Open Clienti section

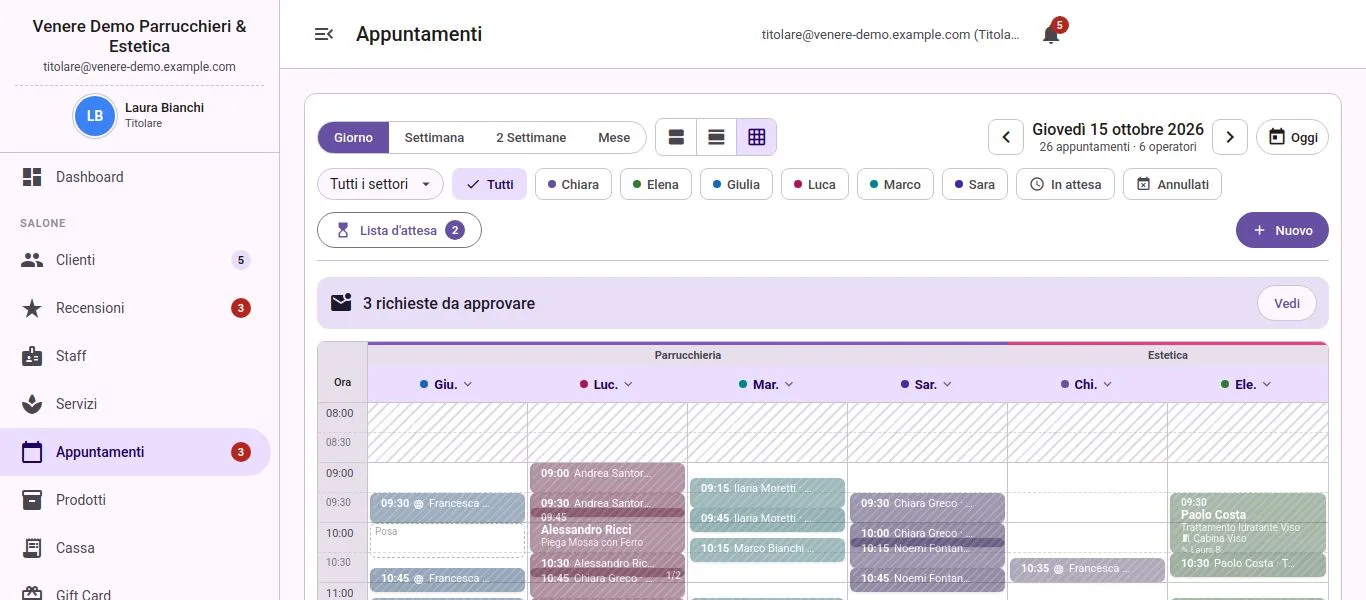[135, 260]
